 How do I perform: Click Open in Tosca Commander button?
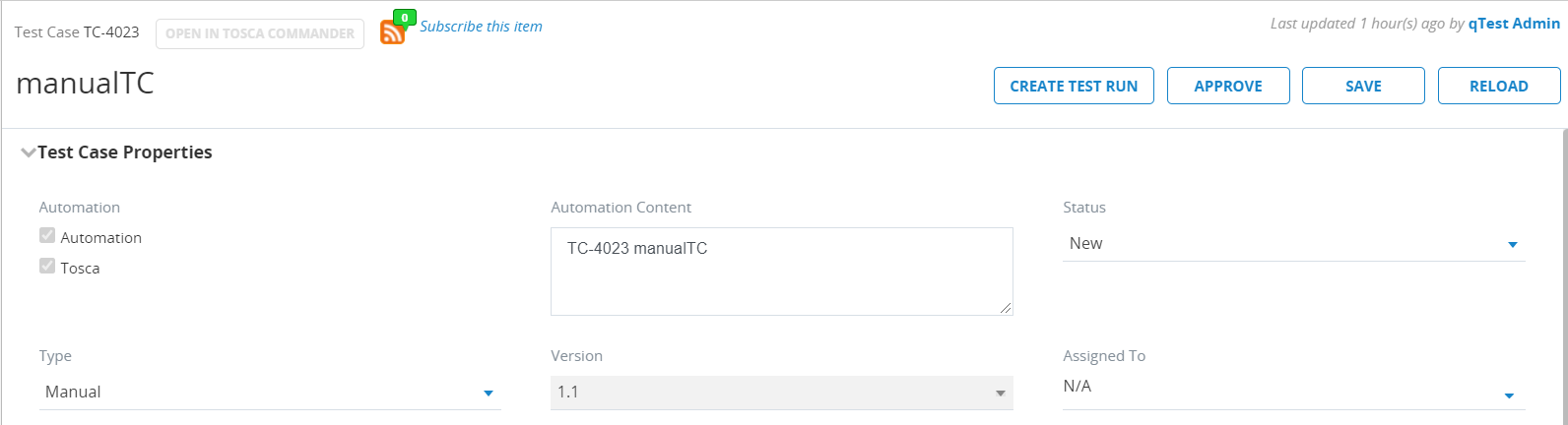coord(260,33)
